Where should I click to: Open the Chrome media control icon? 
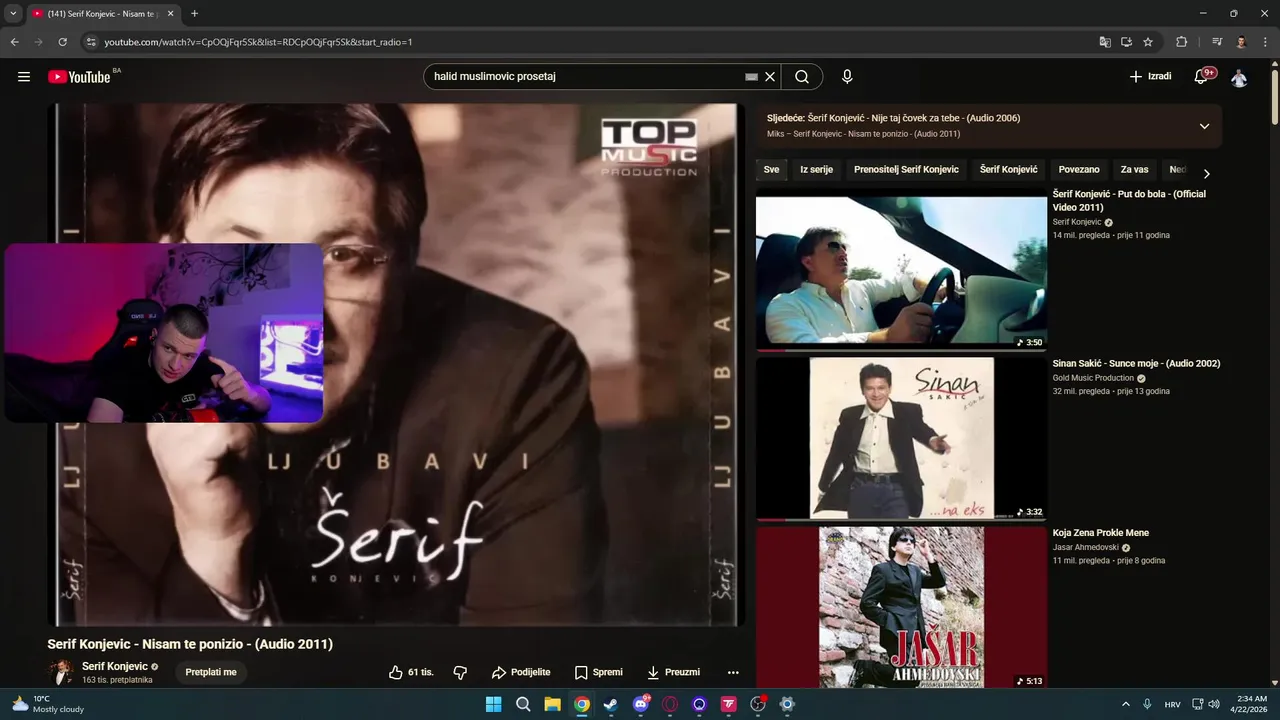click(x=1217, y=42)
